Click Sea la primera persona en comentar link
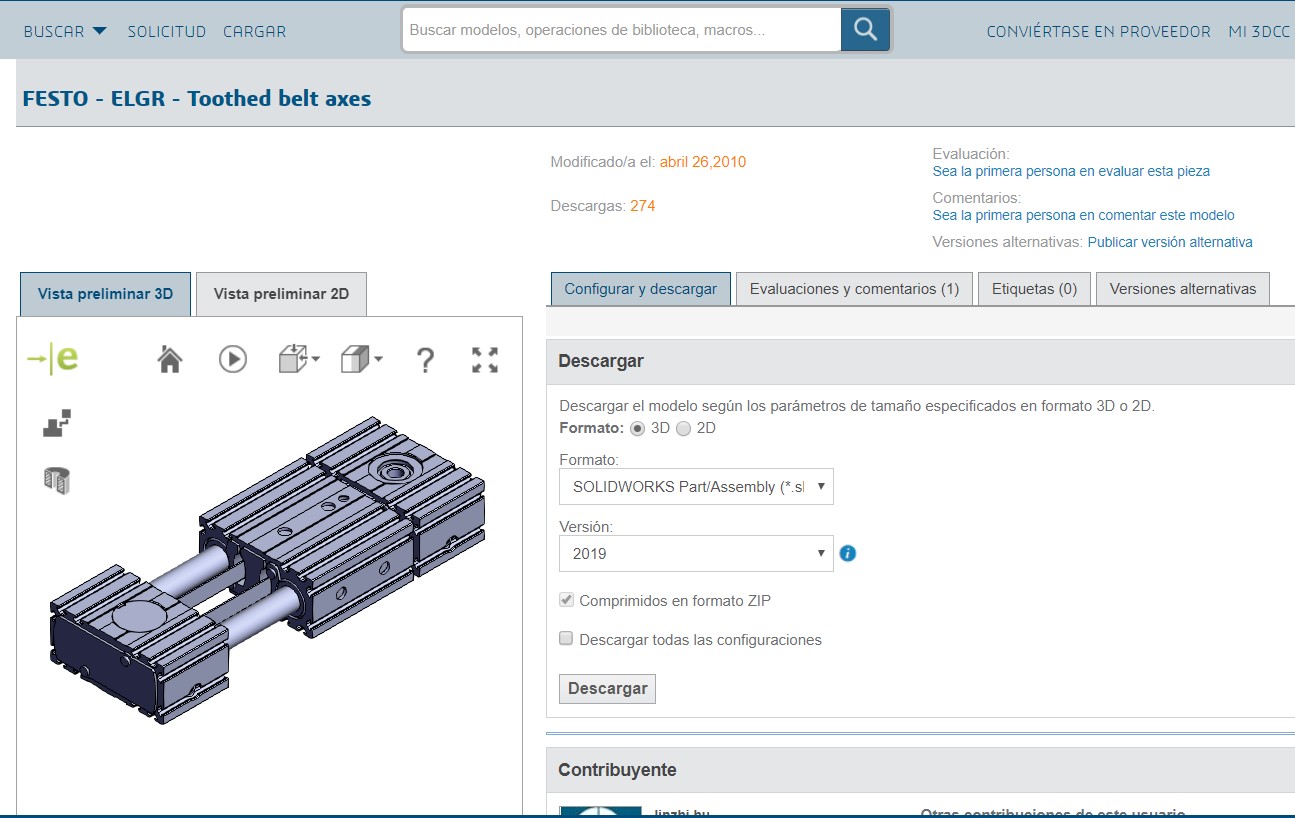 (1083, 215)
